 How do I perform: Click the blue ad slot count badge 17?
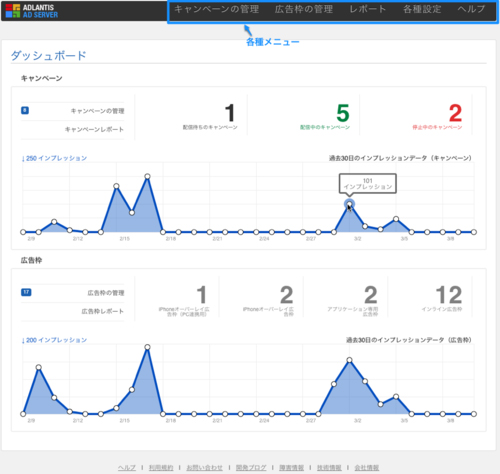coord(26,292)
